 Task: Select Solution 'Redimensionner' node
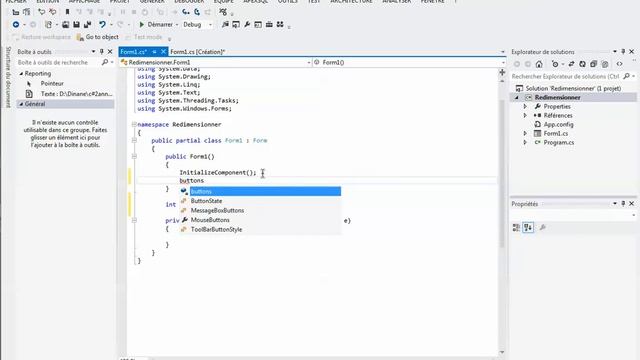point(573,88)
